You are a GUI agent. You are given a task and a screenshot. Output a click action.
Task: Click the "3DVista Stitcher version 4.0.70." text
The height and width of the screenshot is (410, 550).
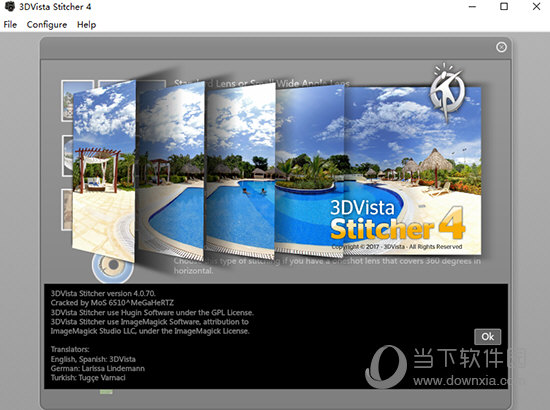click(x=103, y=293)
